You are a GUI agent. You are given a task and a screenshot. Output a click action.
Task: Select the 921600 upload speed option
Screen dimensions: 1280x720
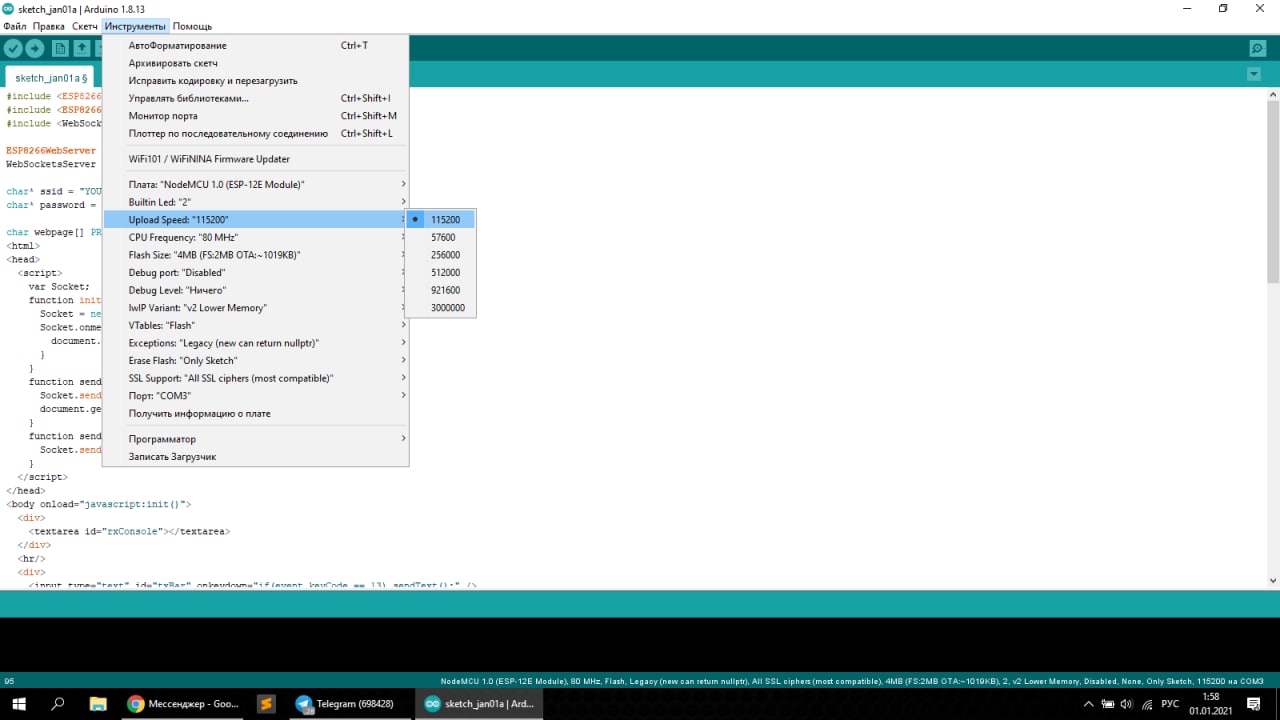point(441,290)
